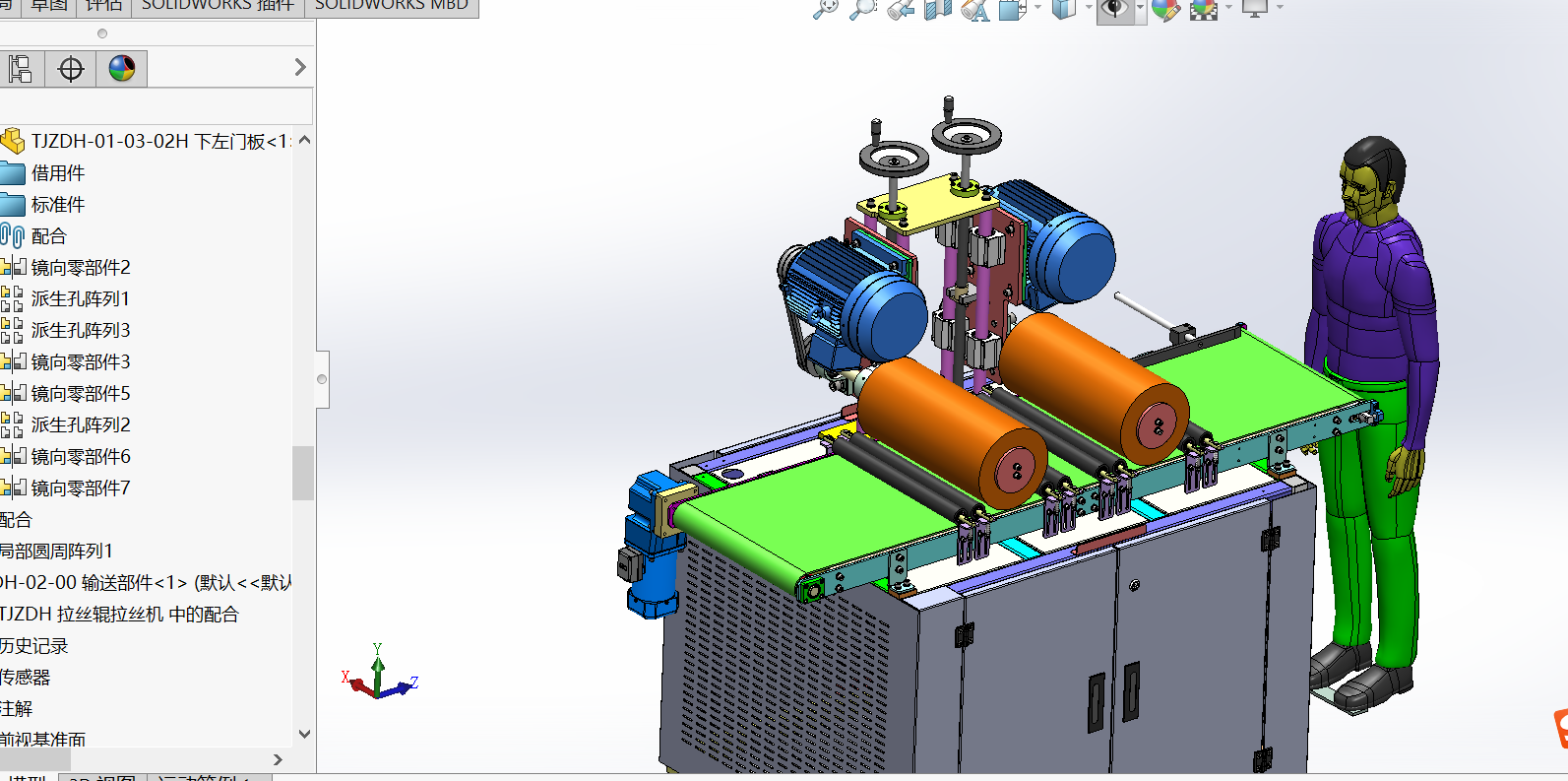The width and height of the screenshot is (1568, 781).
Task: Select 派生孔阵列2 in the feature tree
Action: pos(81,425)
